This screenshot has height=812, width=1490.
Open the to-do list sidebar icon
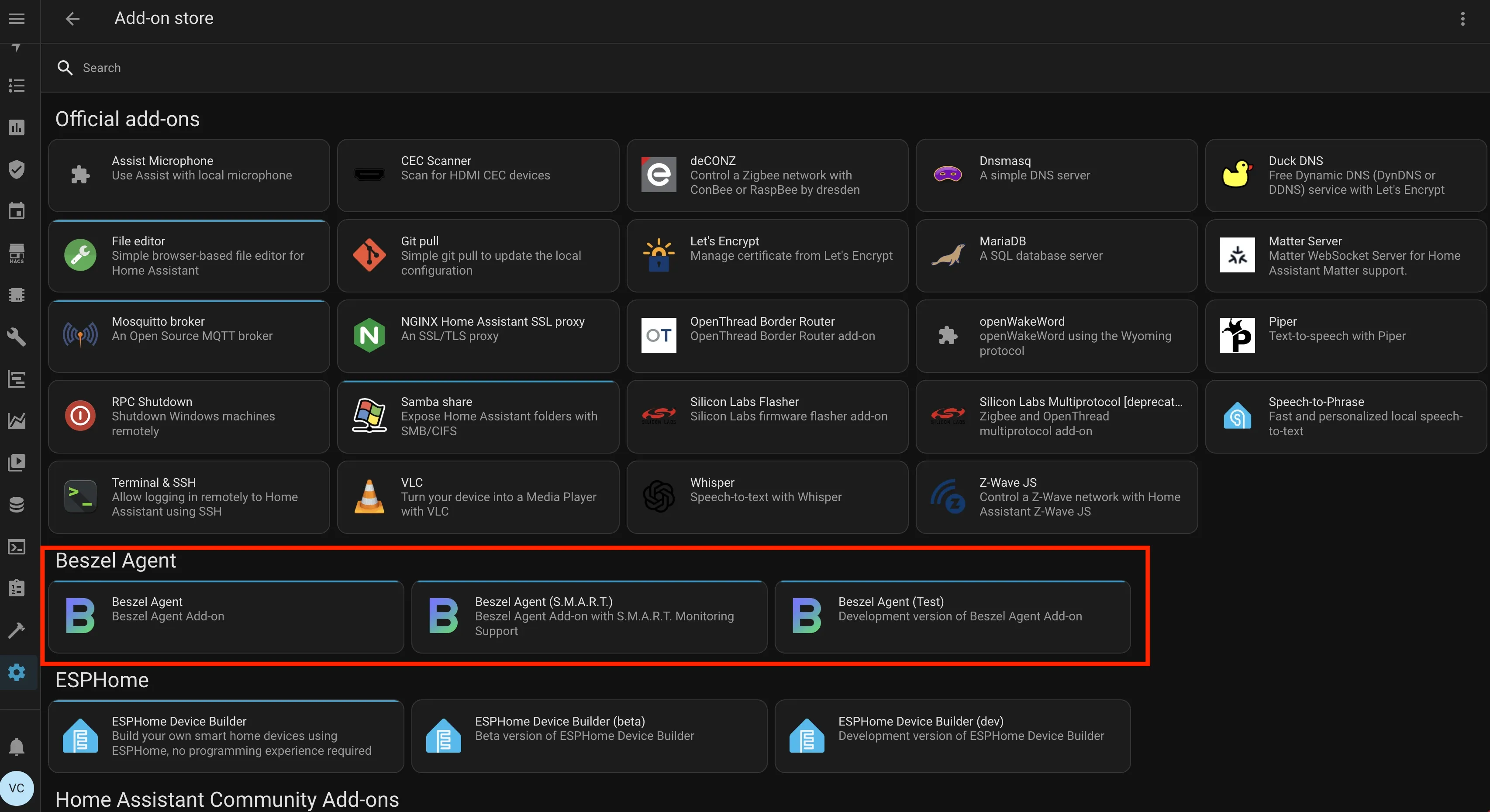(17, 86)
